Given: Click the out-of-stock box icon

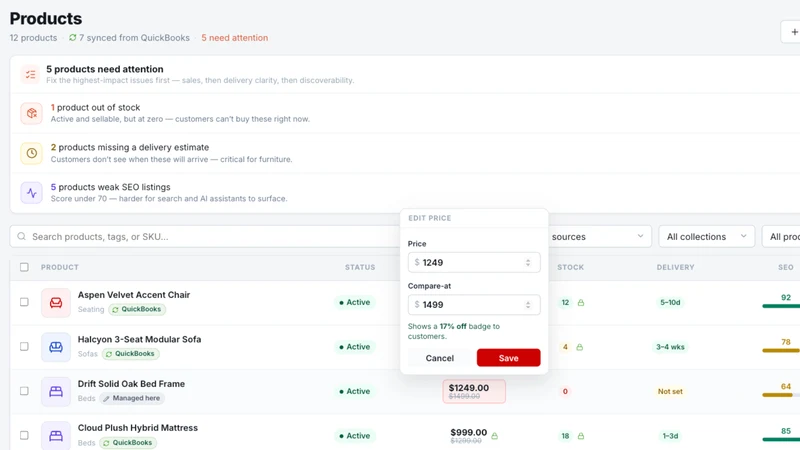Looking at the screenshot, I should tap(32, 113).
